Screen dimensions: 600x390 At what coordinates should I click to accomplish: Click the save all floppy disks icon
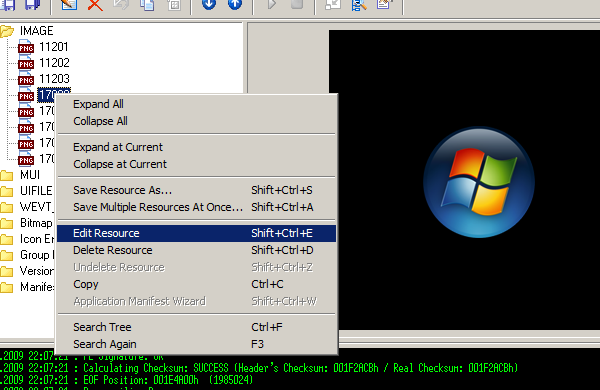tap(32, 5)
